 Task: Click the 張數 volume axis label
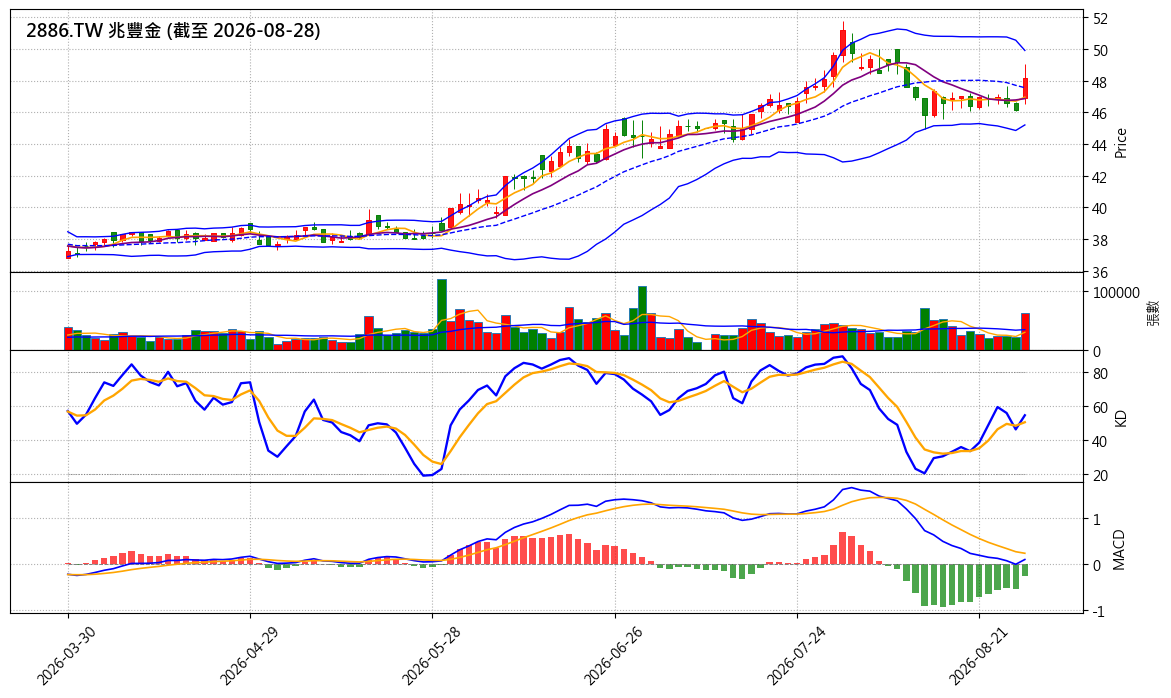pos(1154,312)
